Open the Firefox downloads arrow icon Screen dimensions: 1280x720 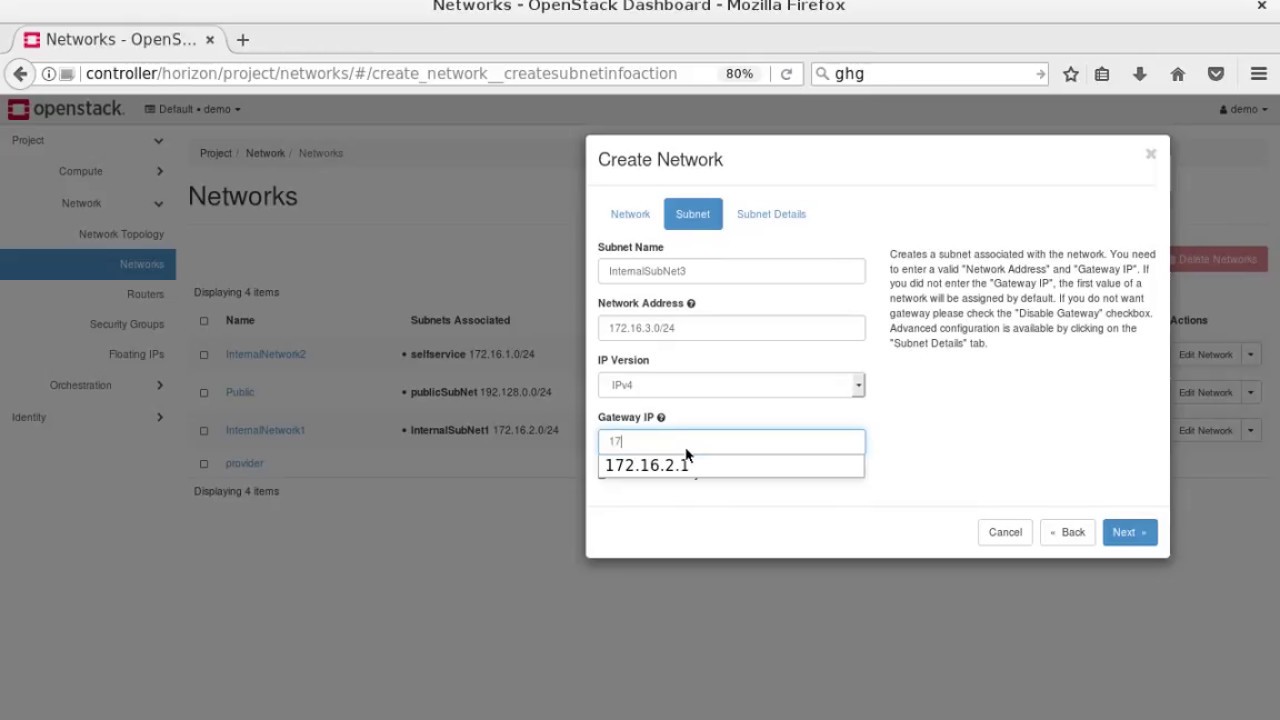[1139, 74]
